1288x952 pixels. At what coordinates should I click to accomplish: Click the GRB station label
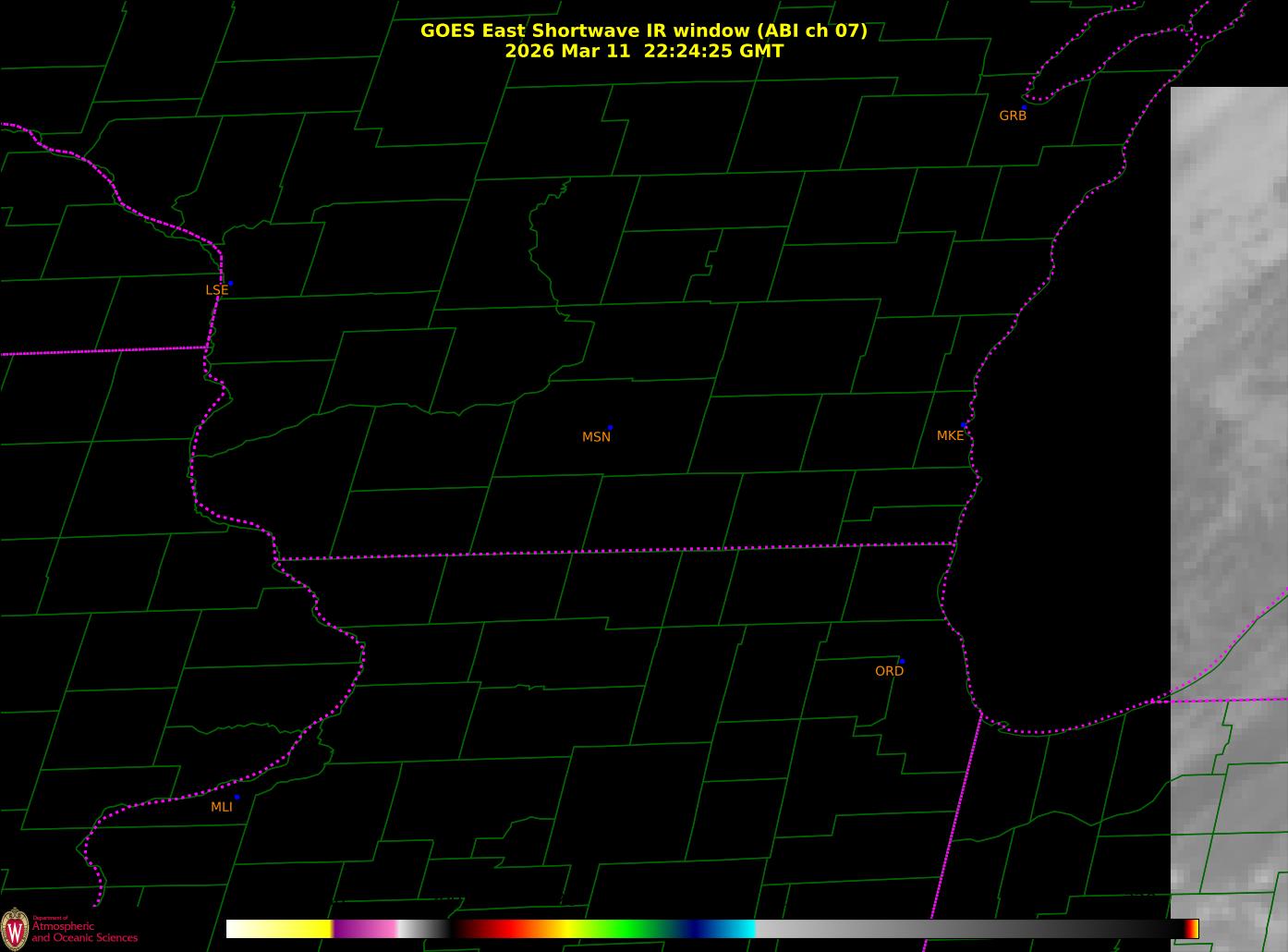pyautogui.click(x=1013, y=116)
